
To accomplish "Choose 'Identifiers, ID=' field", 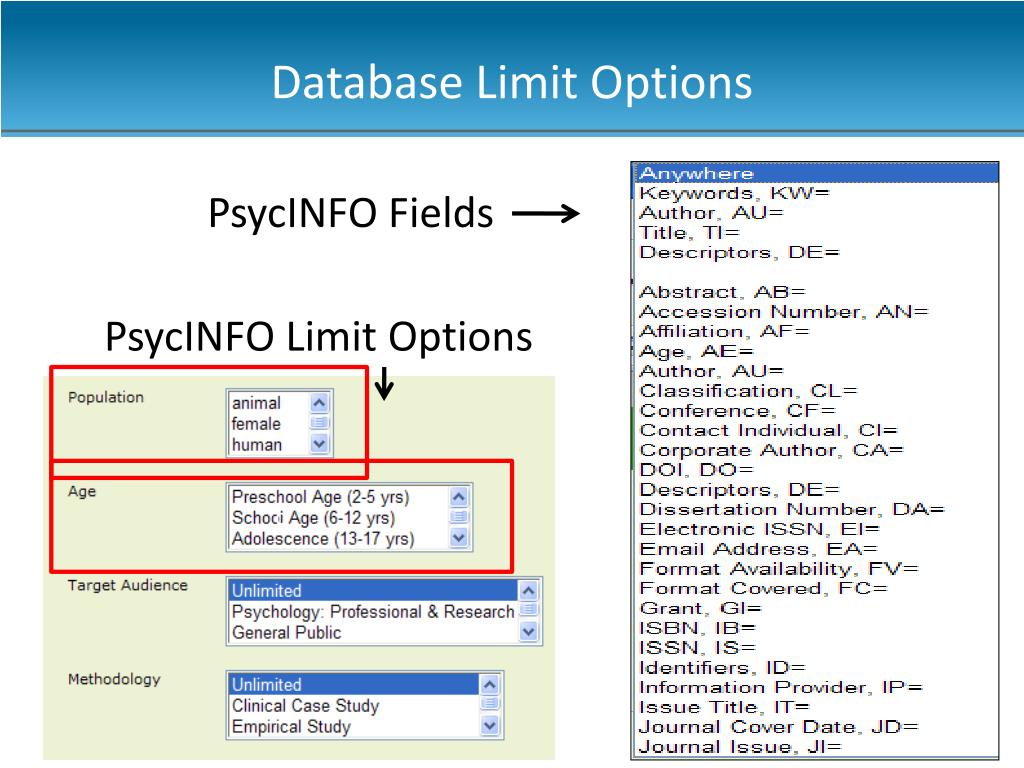I will click(722, 667).
